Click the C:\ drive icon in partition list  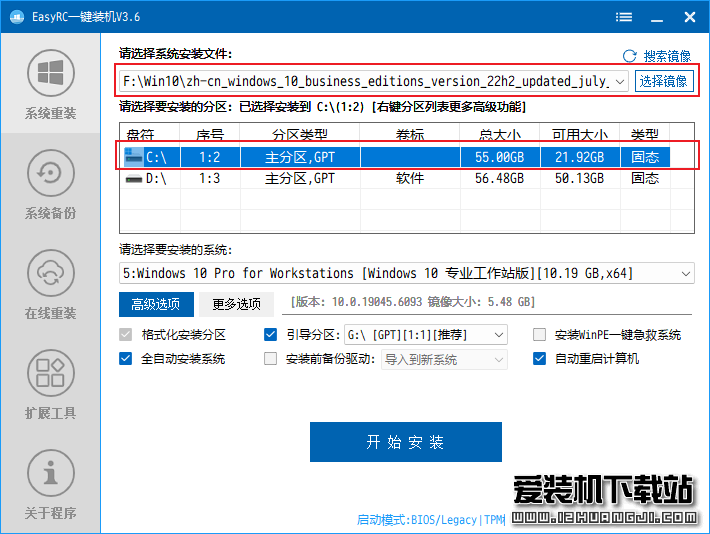pos(134,157)
